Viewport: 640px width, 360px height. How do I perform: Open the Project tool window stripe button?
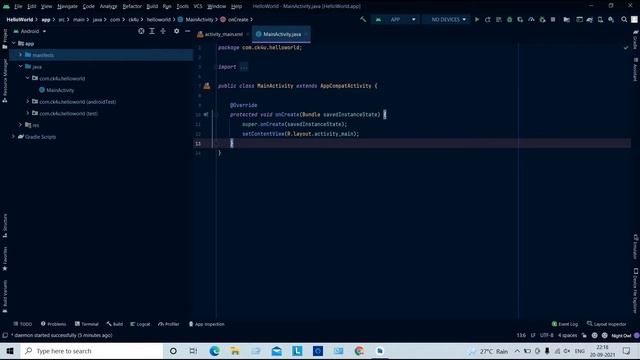[5, 39]
